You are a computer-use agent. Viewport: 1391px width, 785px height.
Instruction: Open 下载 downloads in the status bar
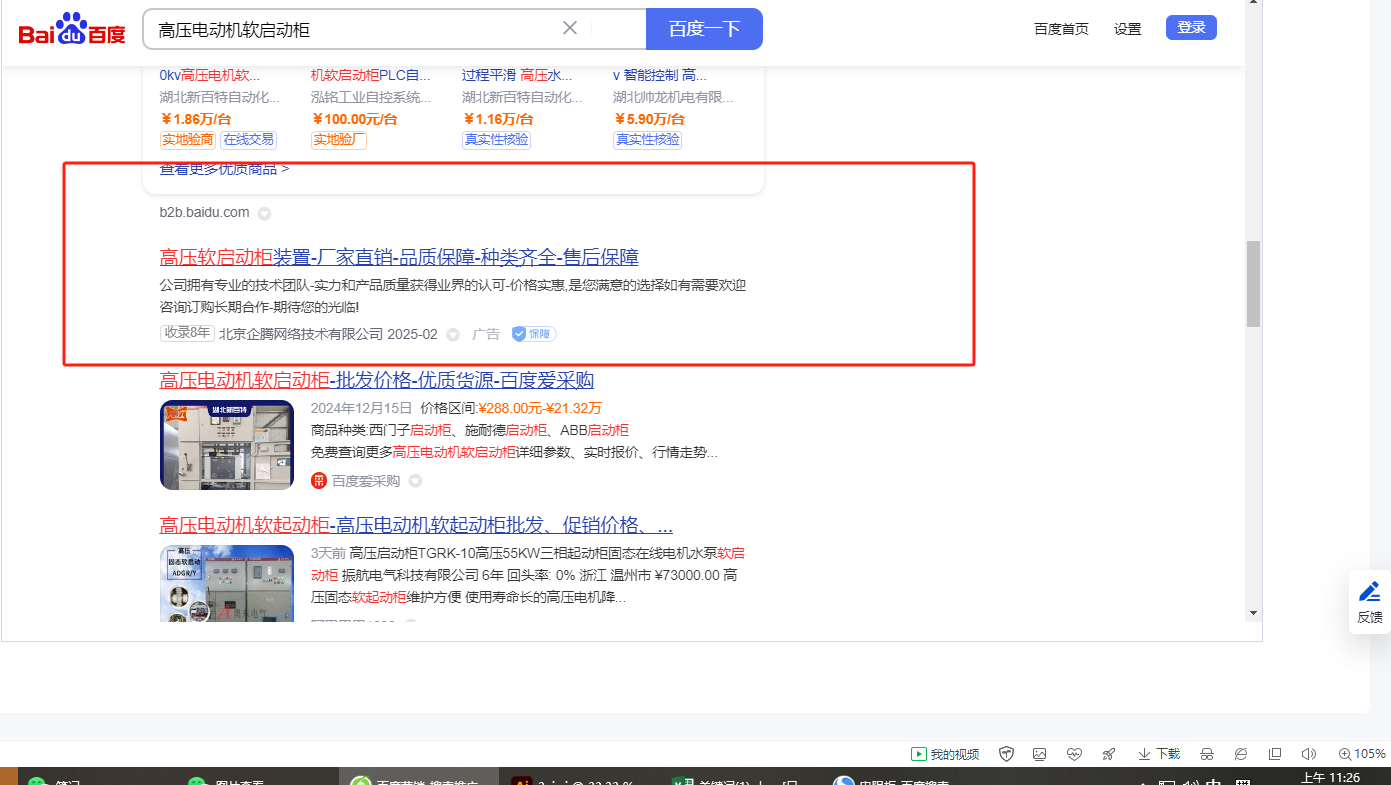[1159, 754]
